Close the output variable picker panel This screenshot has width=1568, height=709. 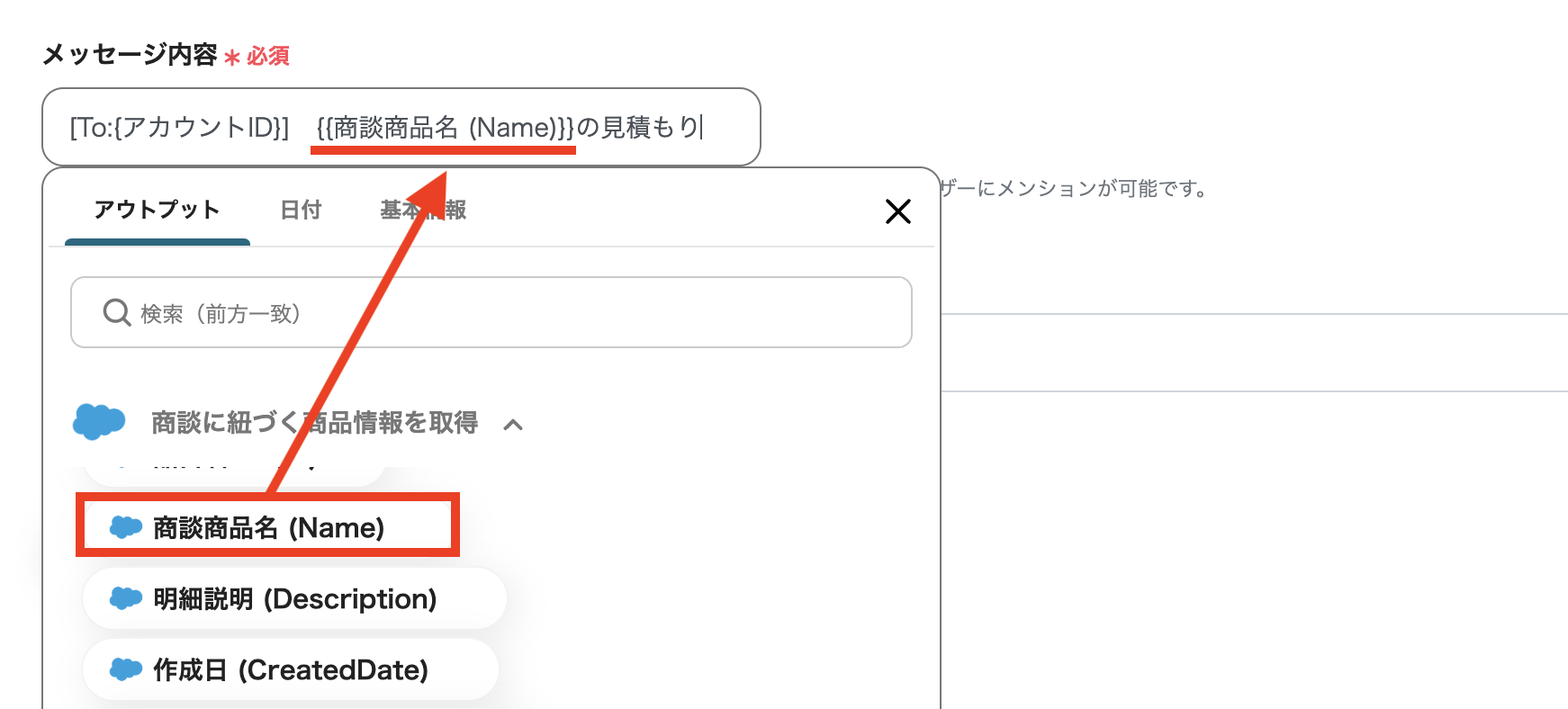click(897, 211)
